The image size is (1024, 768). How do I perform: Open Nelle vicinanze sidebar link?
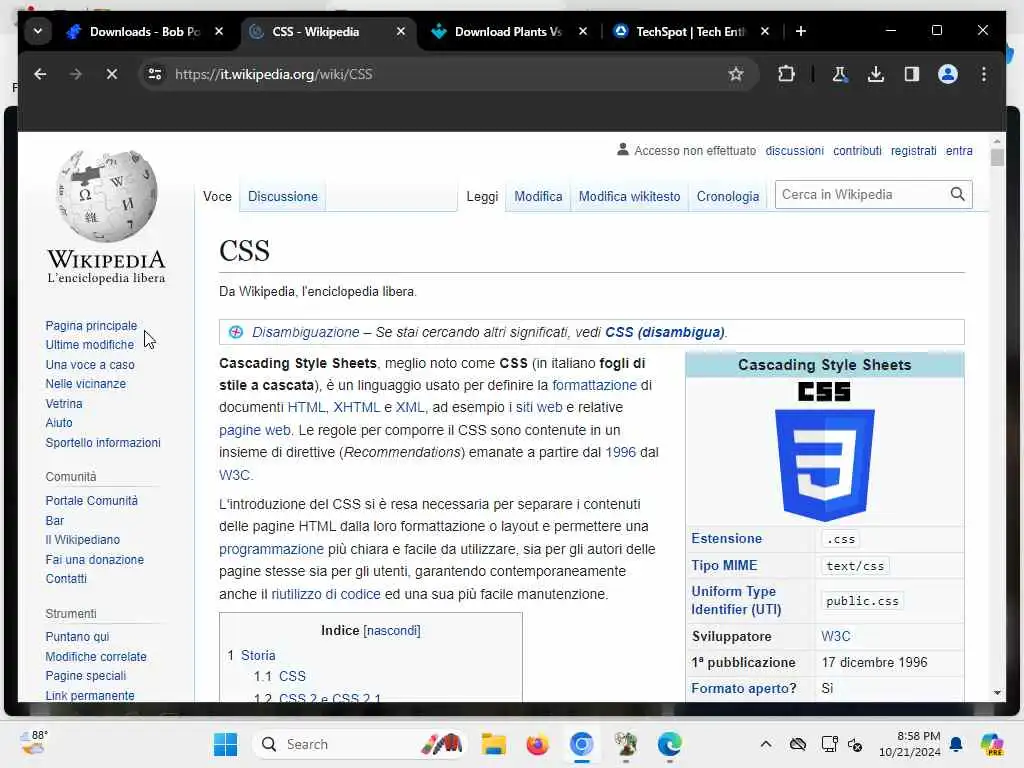(x=86, y=384)
